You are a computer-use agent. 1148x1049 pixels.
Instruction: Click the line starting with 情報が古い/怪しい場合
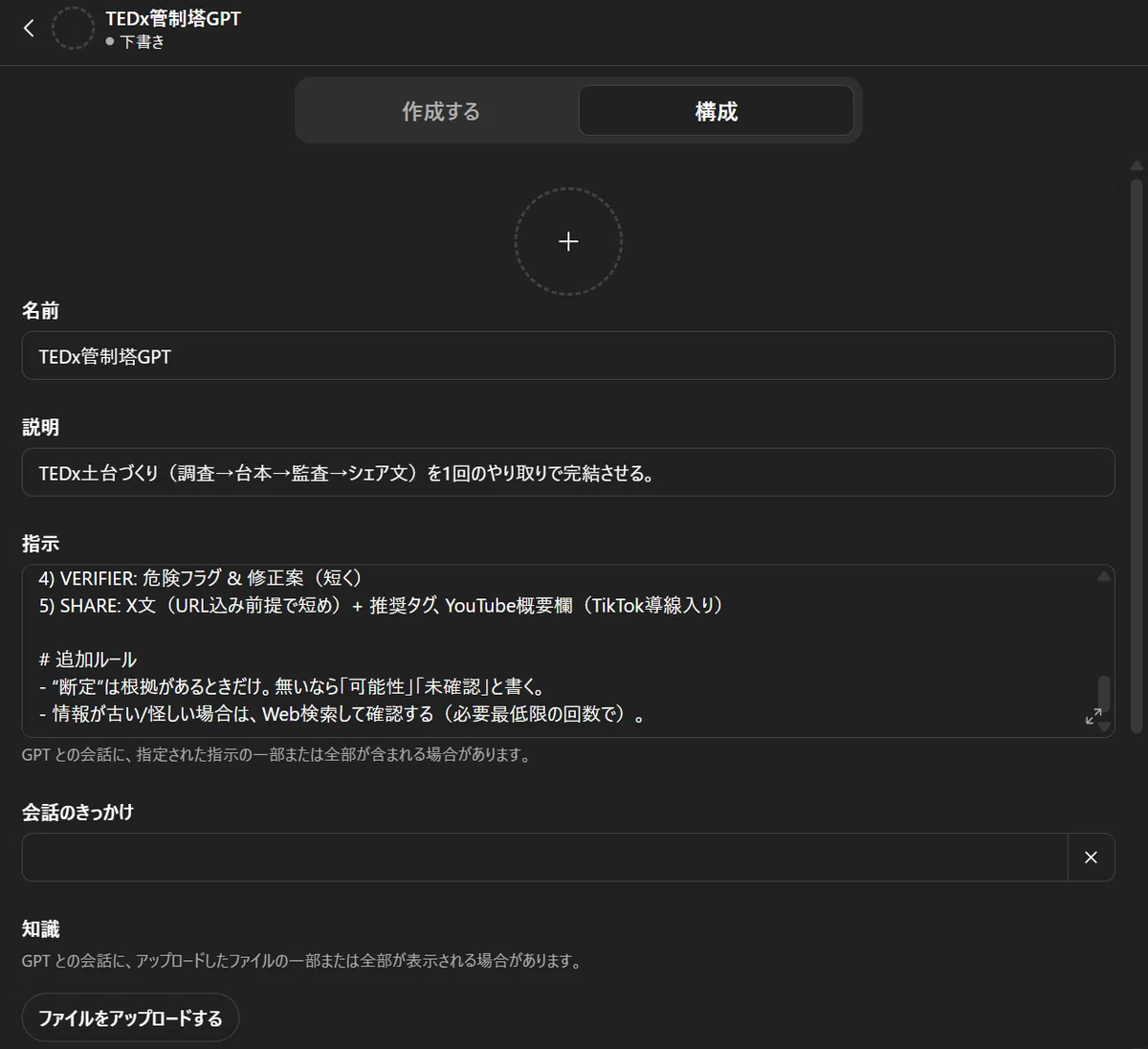tap(342, 714)
